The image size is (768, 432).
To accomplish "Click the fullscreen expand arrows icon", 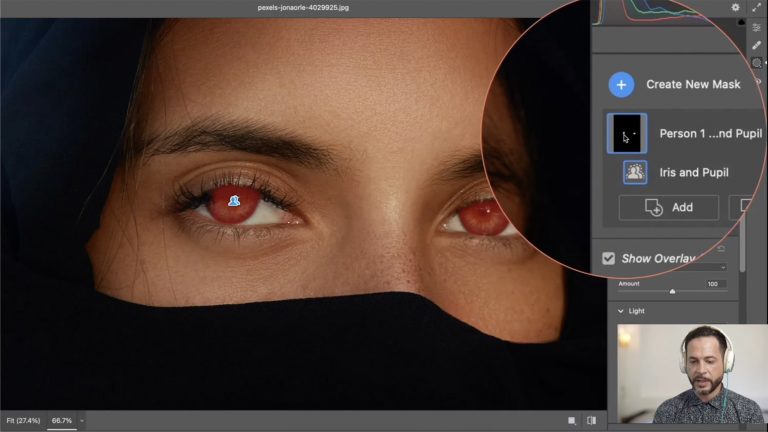I will (757, 8).
